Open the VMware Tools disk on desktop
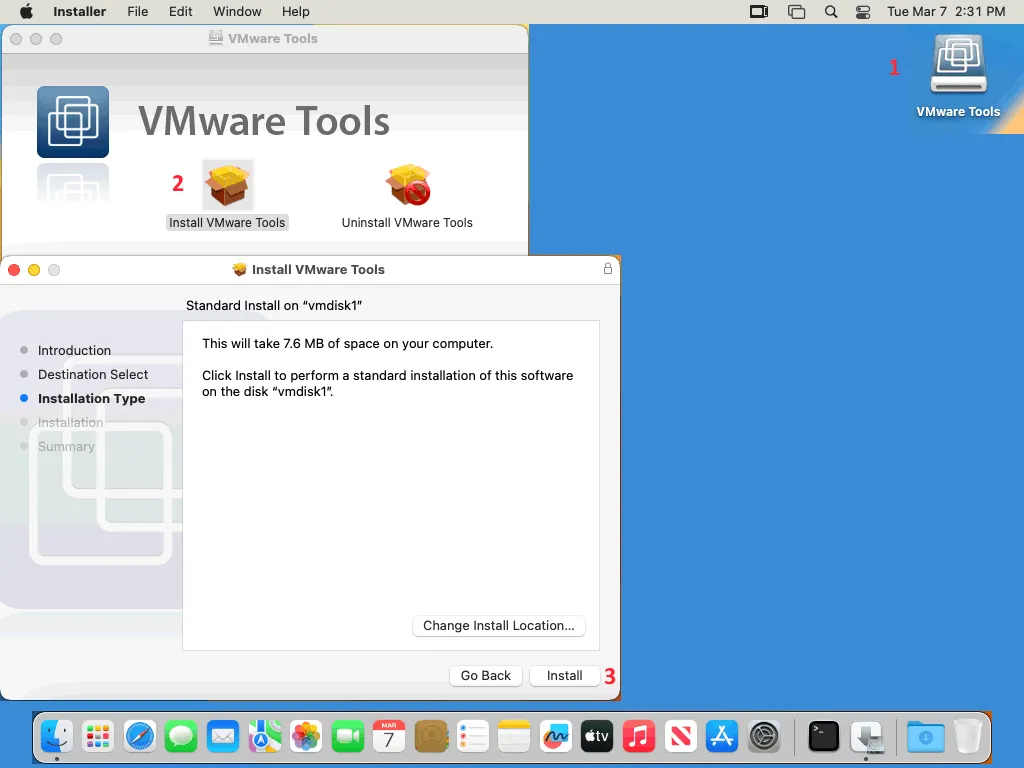Screen dimensions: 1024x768 (x=958, y=68)
